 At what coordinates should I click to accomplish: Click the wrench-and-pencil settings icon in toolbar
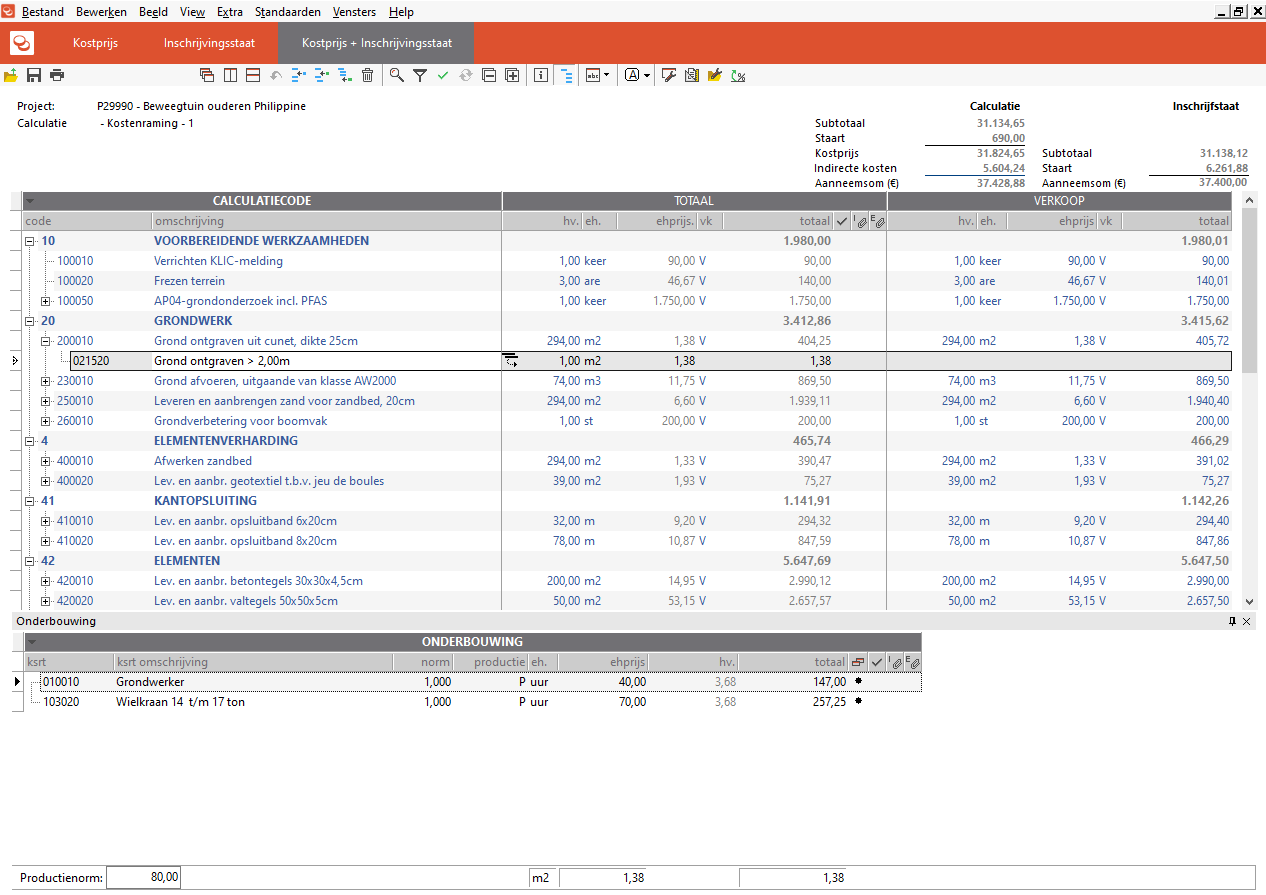pyautogui.click(x=668, y=75)
